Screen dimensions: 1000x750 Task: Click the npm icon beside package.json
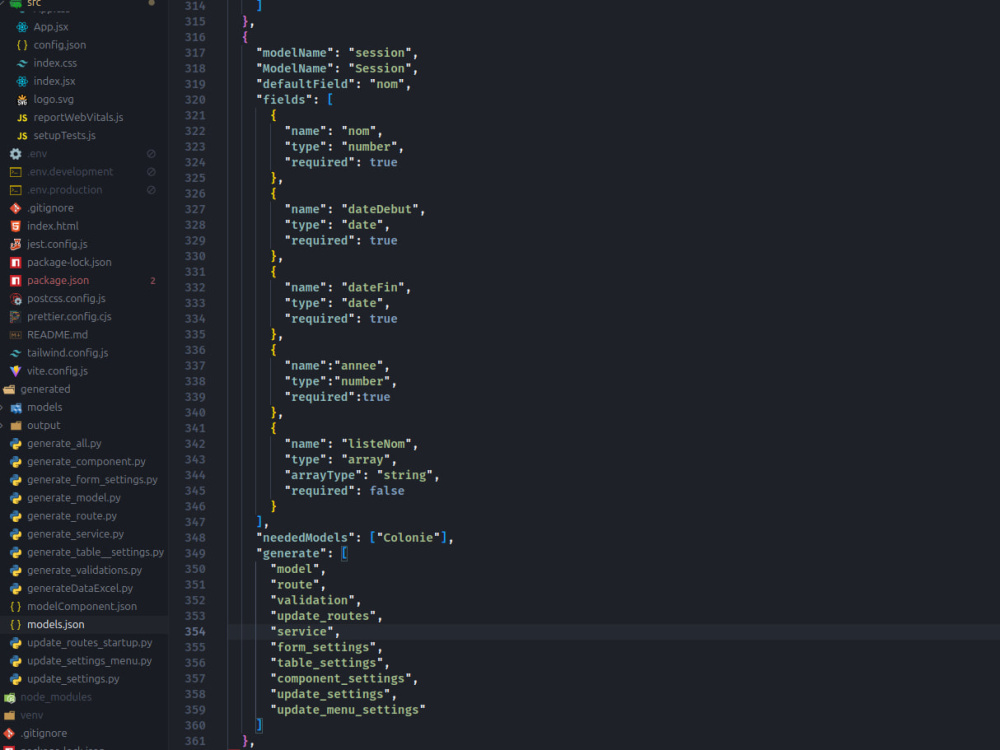(x=16, y=281)
